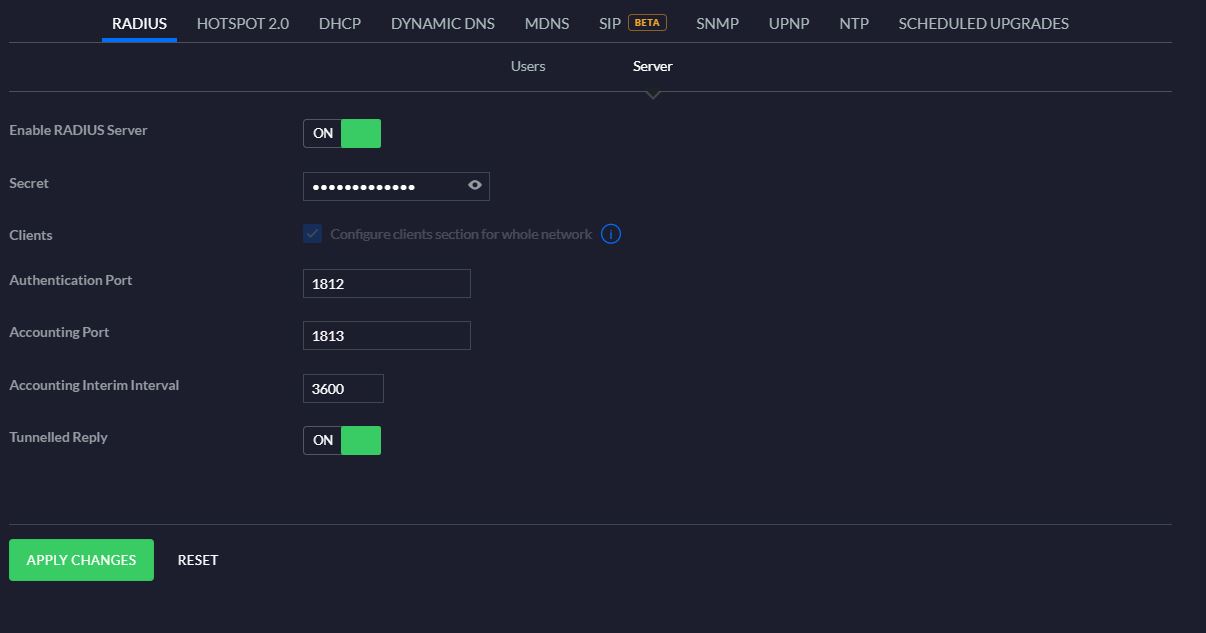
Task: Select the Server sub-tab
Action: click(653, 66)
